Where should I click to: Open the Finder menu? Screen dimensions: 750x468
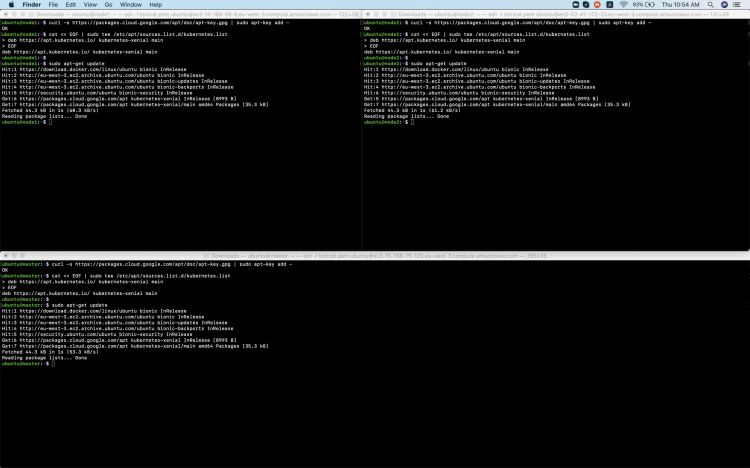[x=31, y=4]
